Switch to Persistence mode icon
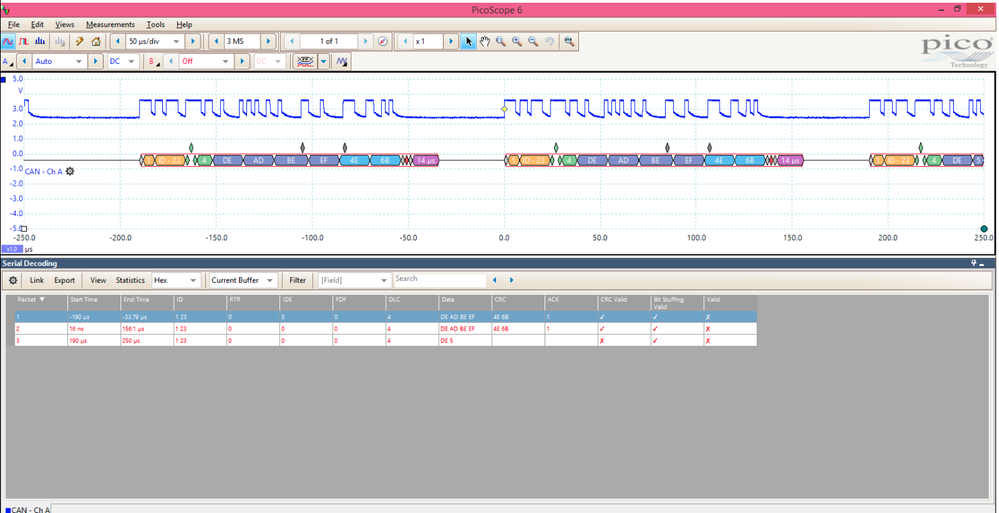The image size is (999, 513). 24,41
